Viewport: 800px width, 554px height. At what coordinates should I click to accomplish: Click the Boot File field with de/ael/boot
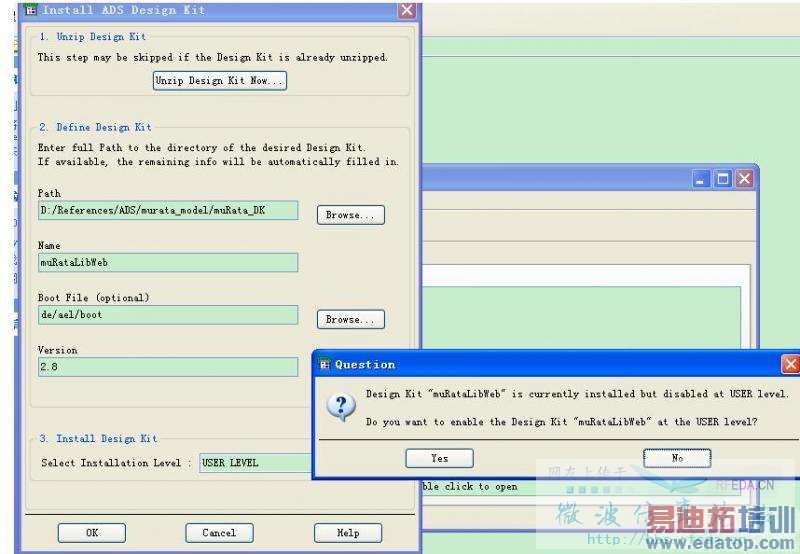168,315
